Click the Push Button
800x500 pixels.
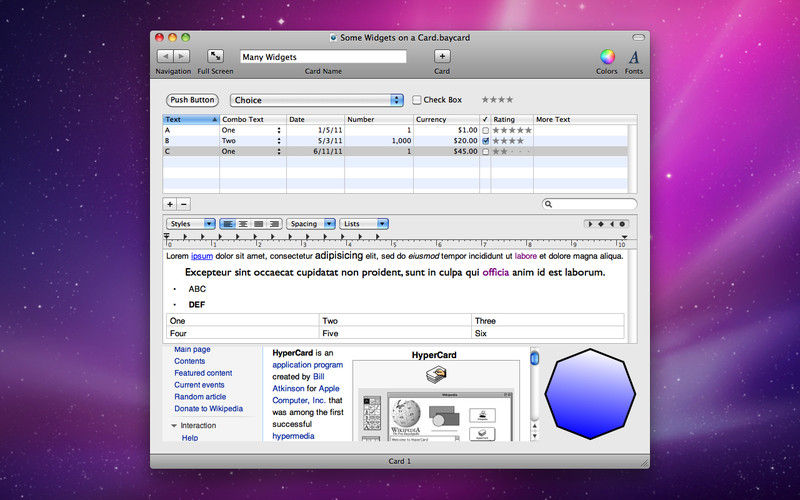192,100
